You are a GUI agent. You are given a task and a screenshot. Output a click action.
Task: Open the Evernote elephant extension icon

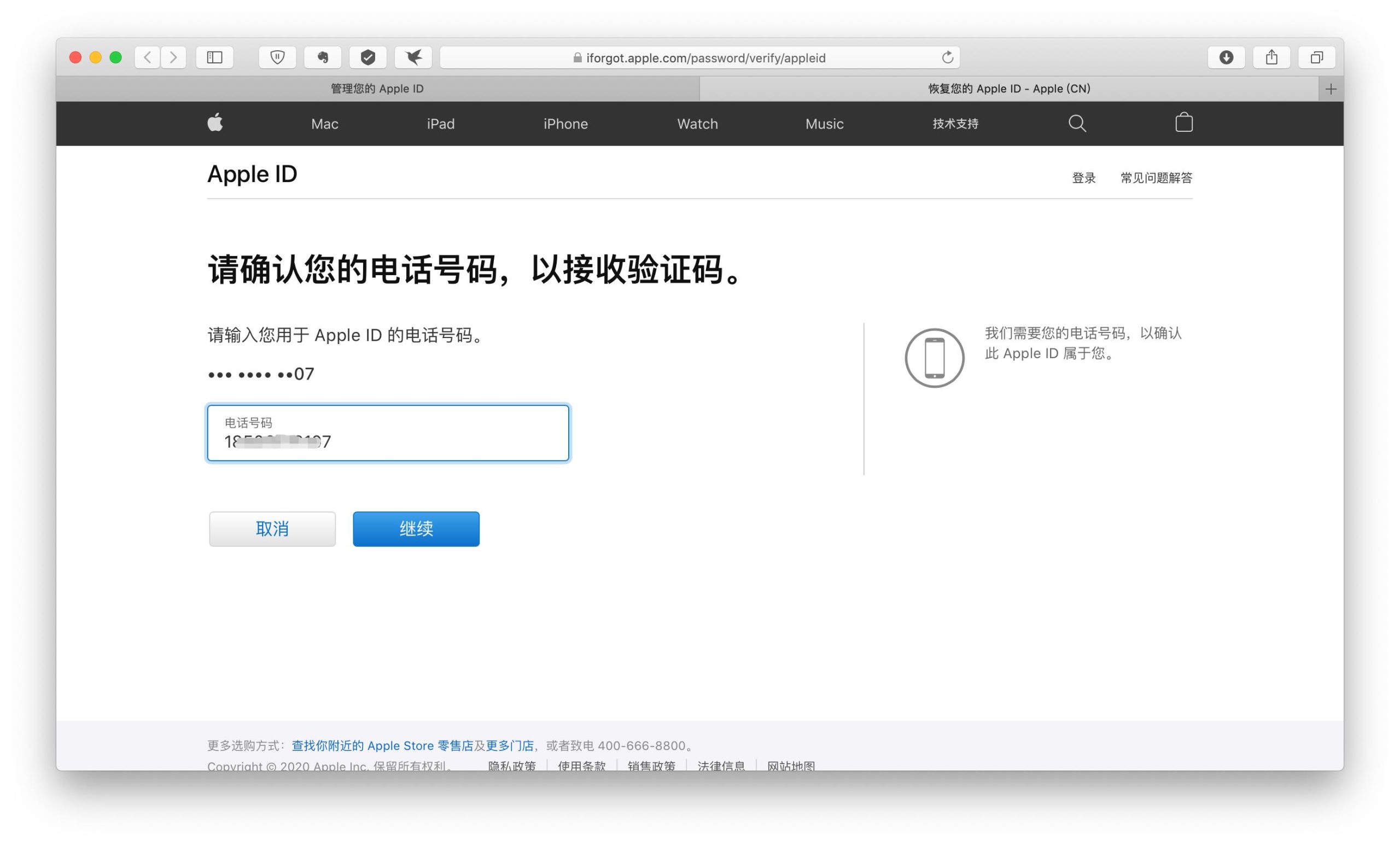coord(323,57)
